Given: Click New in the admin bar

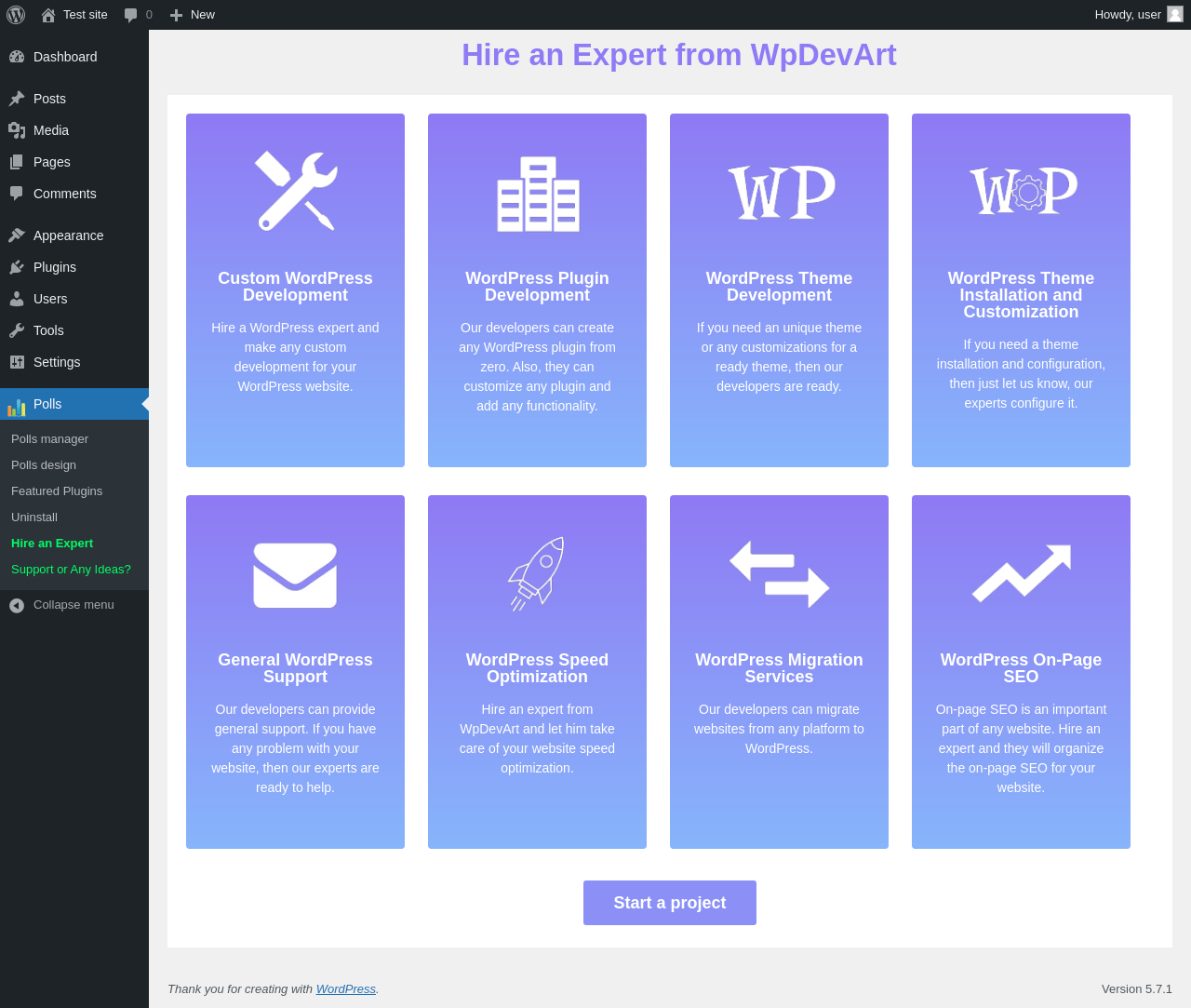Looking at the screenshot, I should tap(203, 15).
